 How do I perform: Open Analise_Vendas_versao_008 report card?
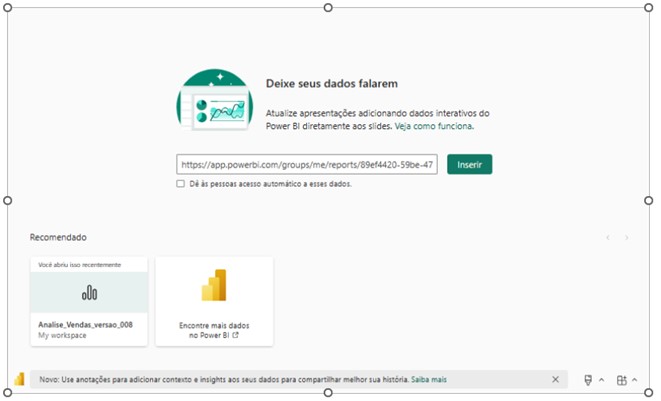pos(89,301)
